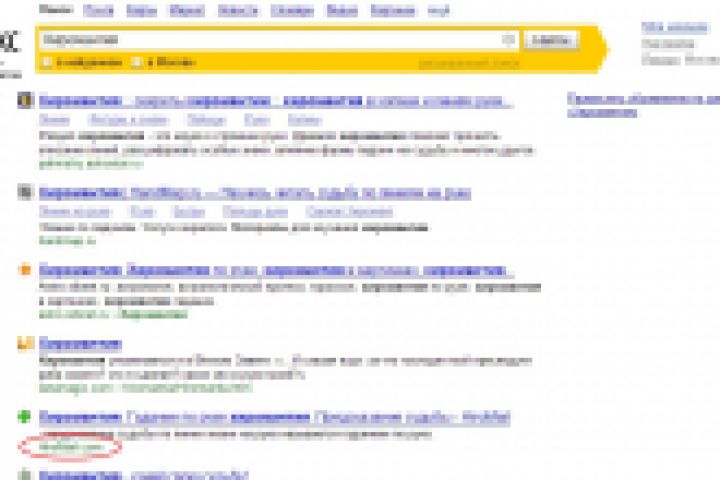Open the fourth sitelink under the second result
Screen dimensions: 720x480
pyautogui.click(x=255, y=212)
